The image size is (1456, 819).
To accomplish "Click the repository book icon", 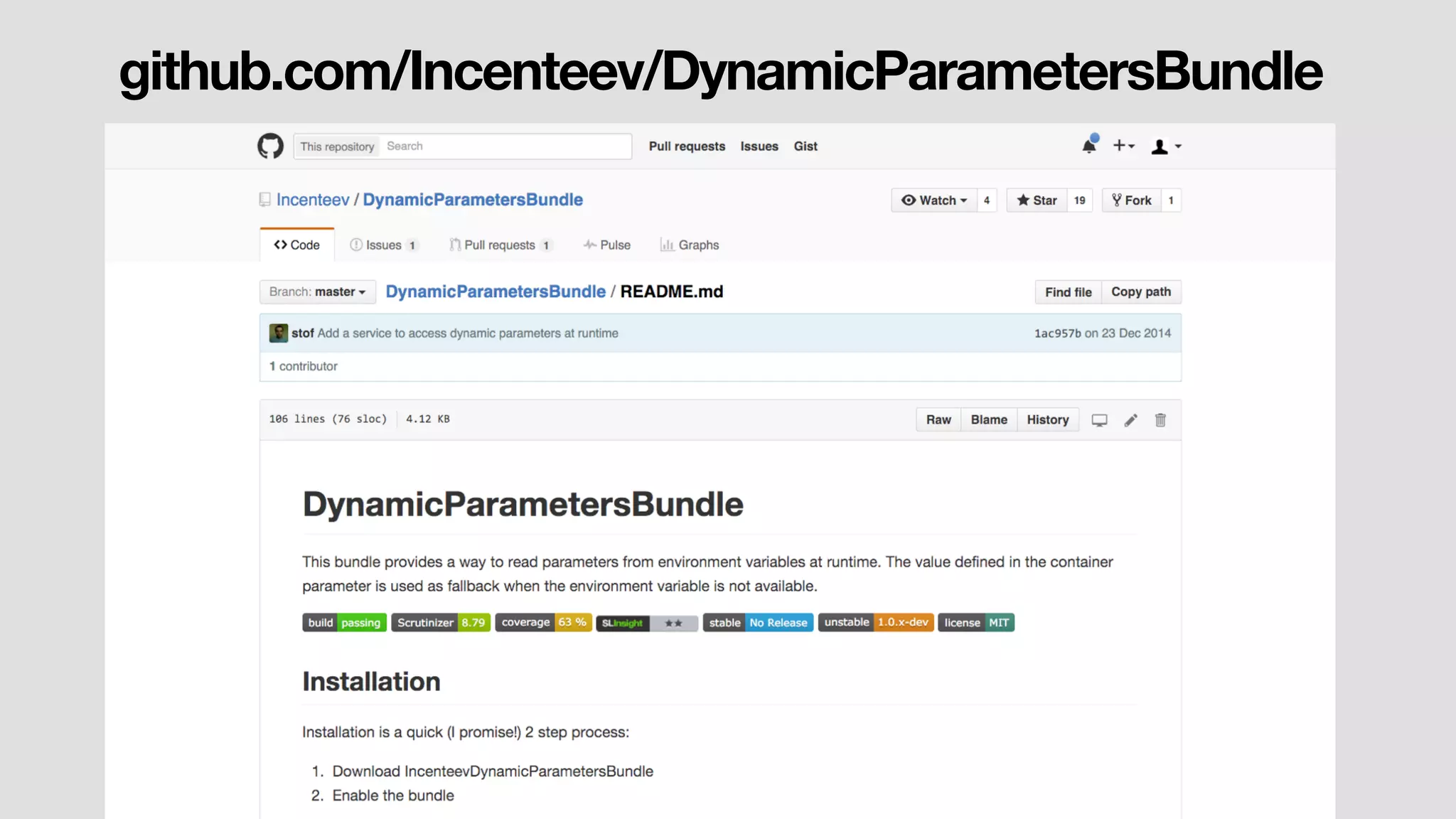I will click(x=265, y=200).
